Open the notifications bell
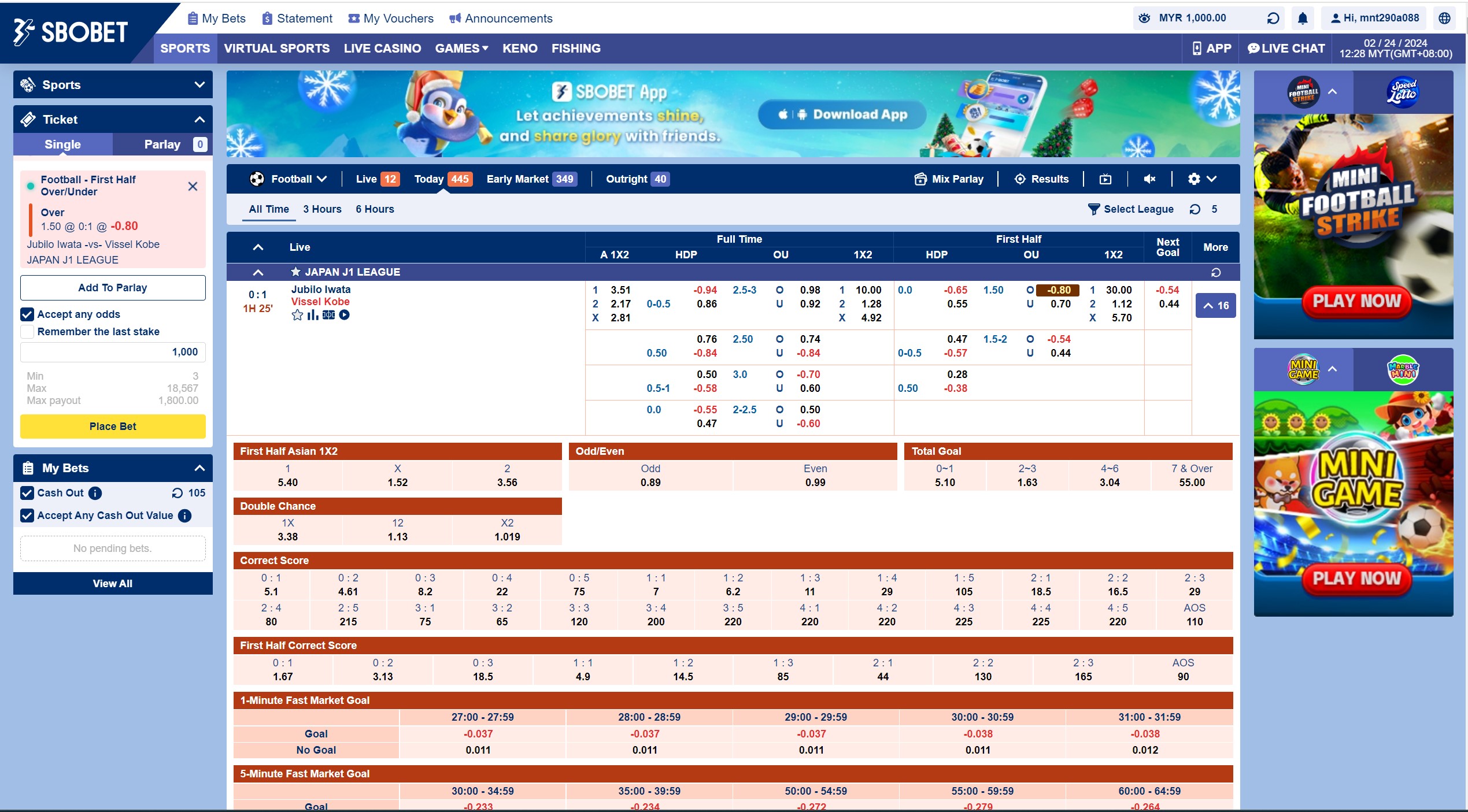 pyautogui.click(x=1303, y=18)
